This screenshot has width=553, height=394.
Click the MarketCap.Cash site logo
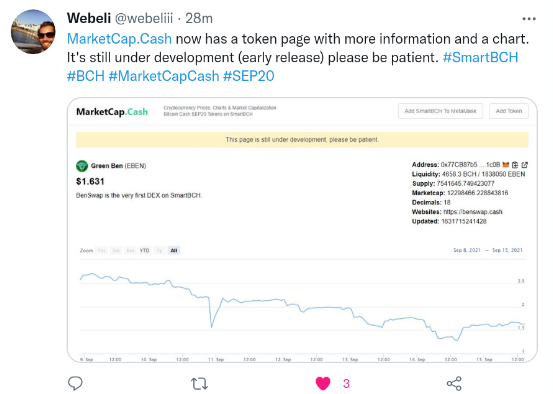point(112,112)
